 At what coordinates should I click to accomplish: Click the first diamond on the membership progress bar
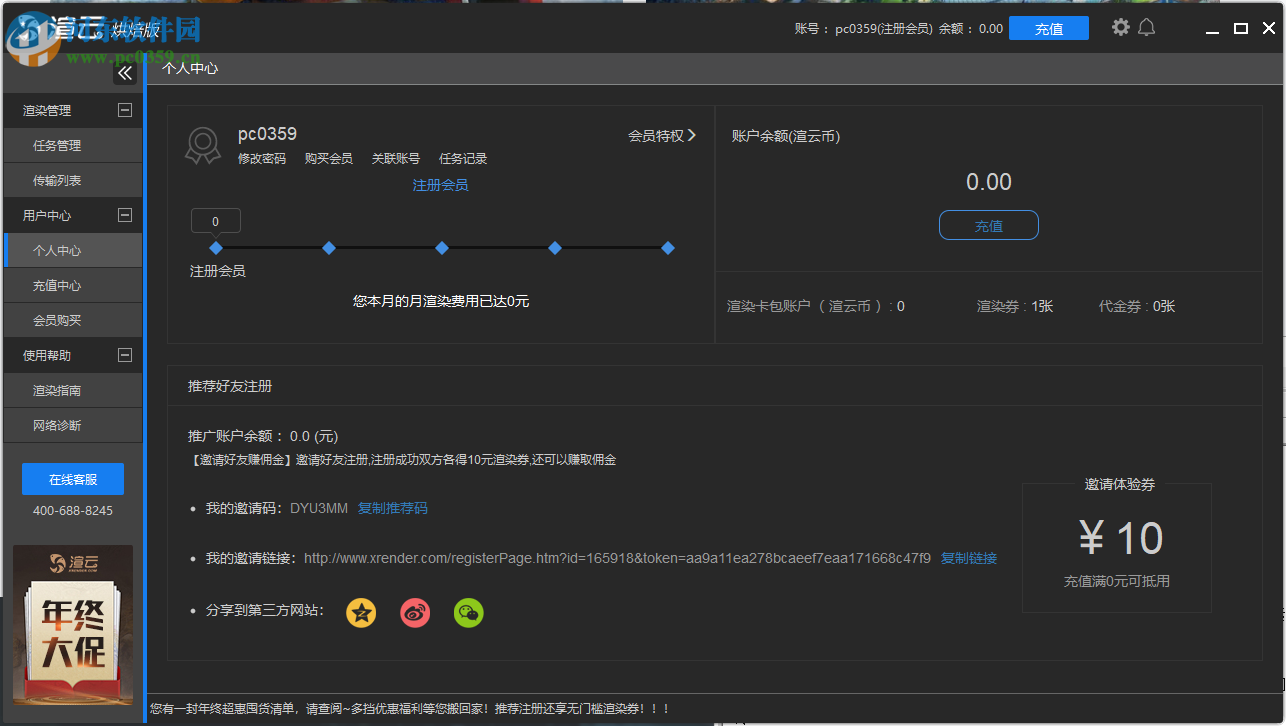(x=215, y=248)
